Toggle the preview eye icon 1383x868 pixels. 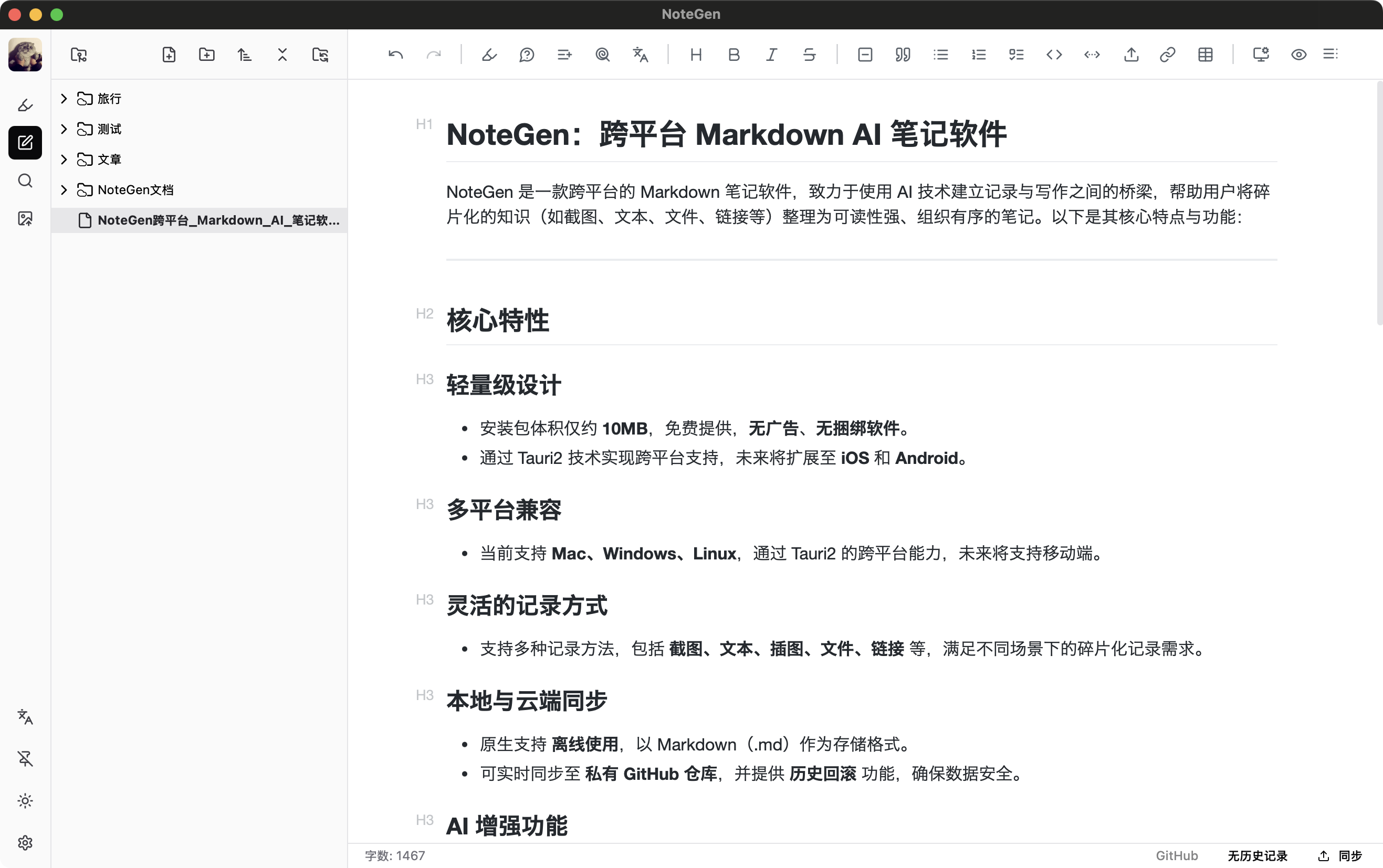pos(1298,55)
